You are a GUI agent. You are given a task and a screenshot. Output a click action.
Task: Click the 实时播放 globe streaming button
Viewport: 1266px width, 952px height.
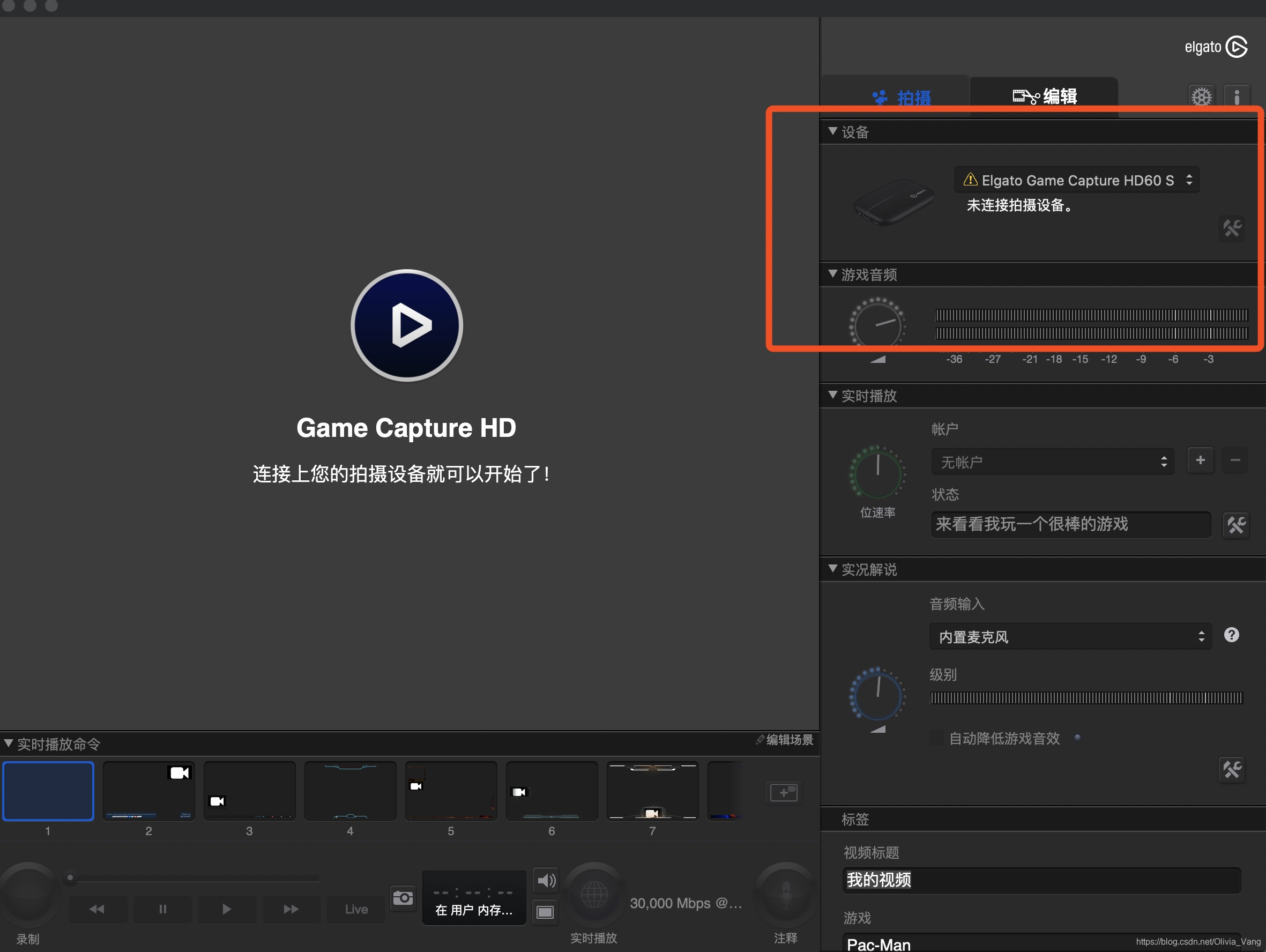tap(594, 894)
